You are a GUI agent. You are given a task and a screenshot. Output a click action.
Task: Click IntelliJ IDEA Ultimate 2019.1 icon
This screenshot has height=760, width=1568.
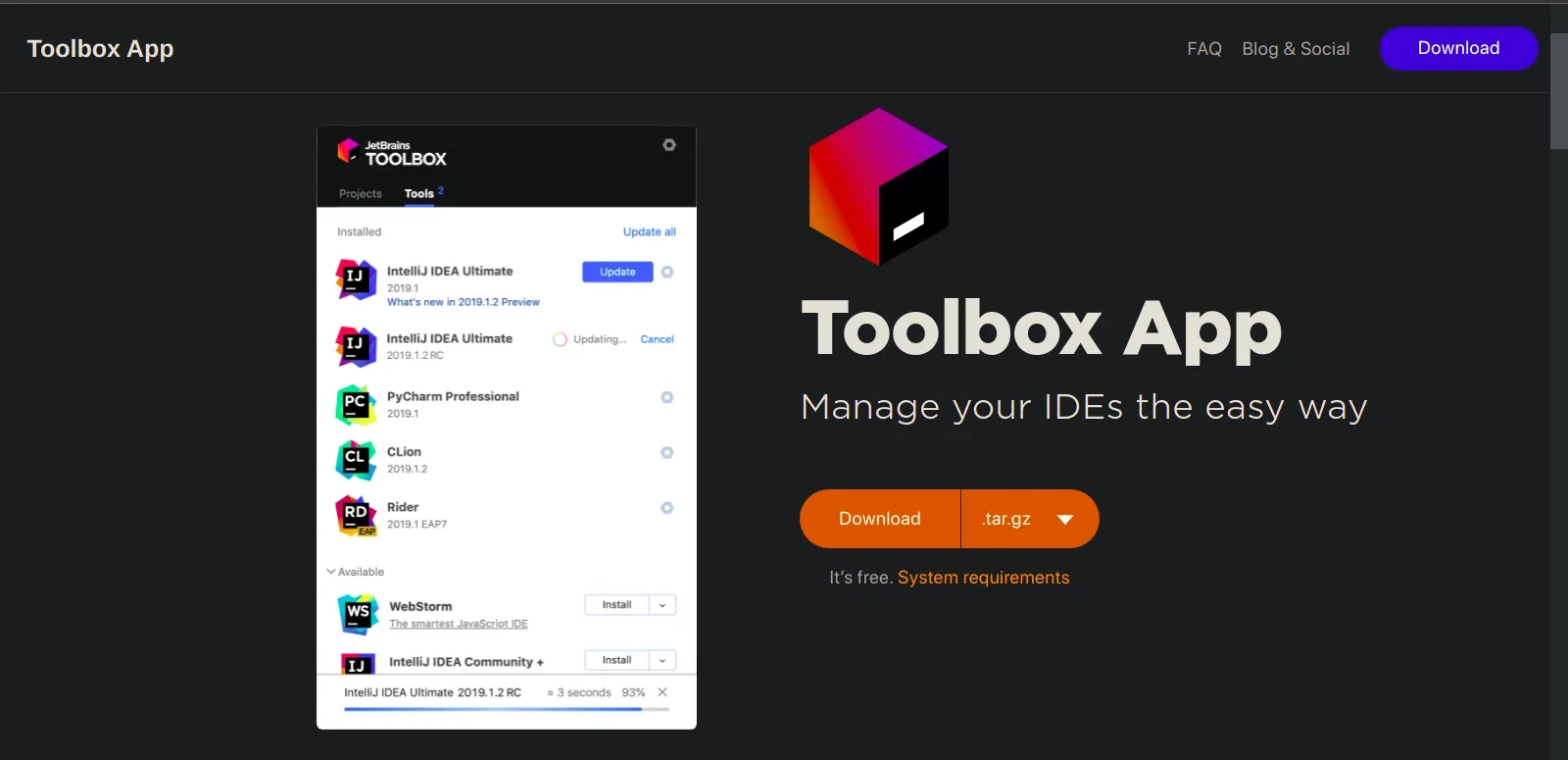pos(356,279)
